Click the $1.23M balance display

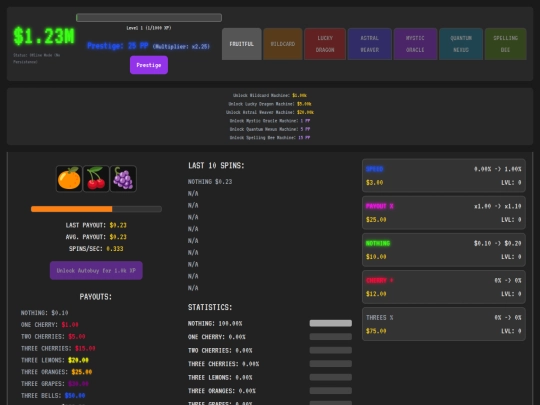pyautogui.click(x=44, y=36)
